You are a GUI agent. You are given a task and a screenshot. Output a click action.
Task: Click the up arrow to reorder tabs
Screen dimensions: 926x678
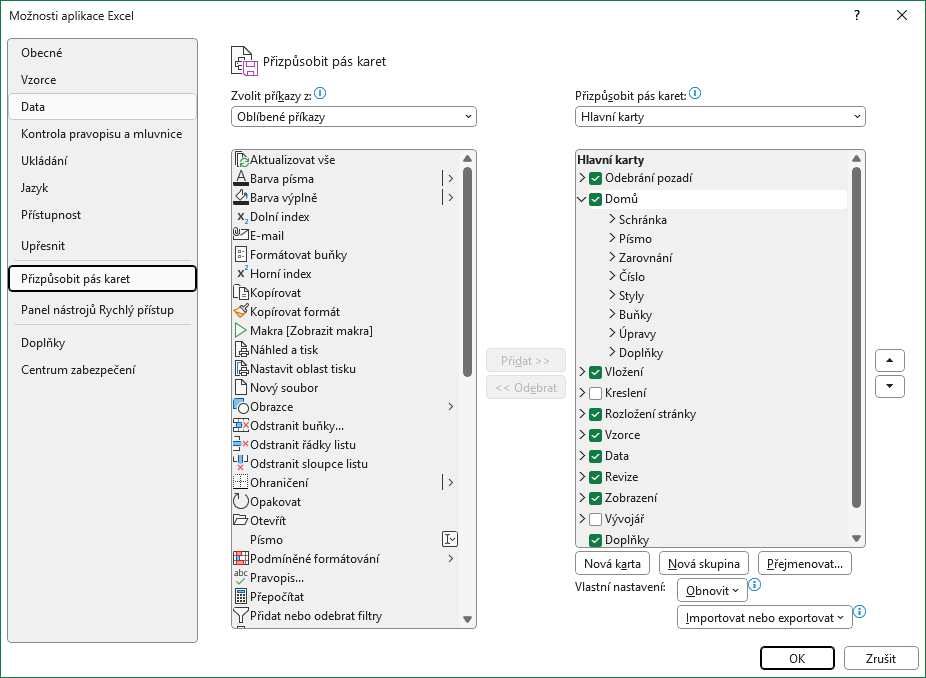point(889,360)
